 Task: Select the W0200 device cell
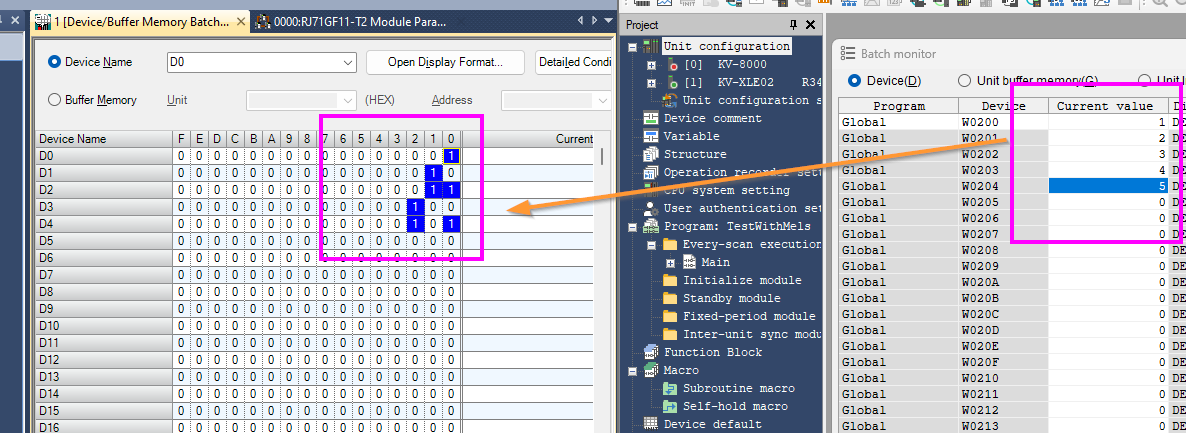(x=1003, y=121)
